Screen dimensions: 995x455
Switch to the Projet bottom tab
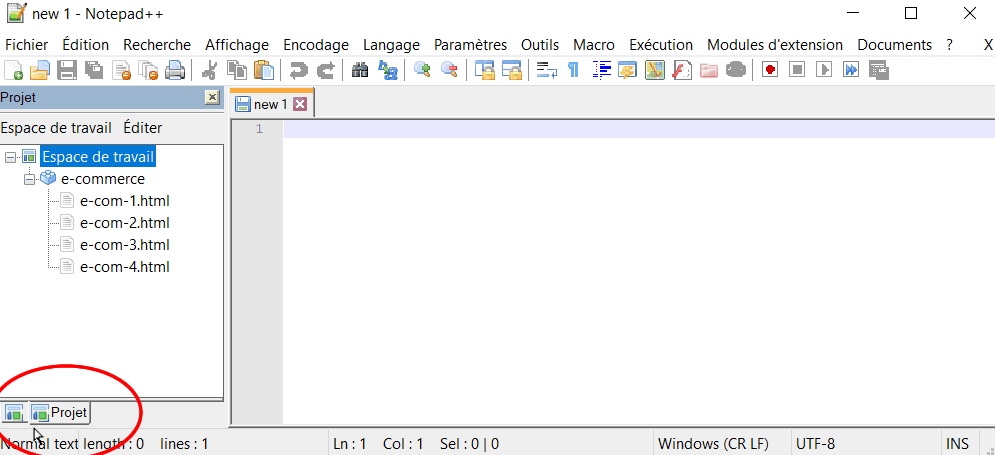point(60,412)
